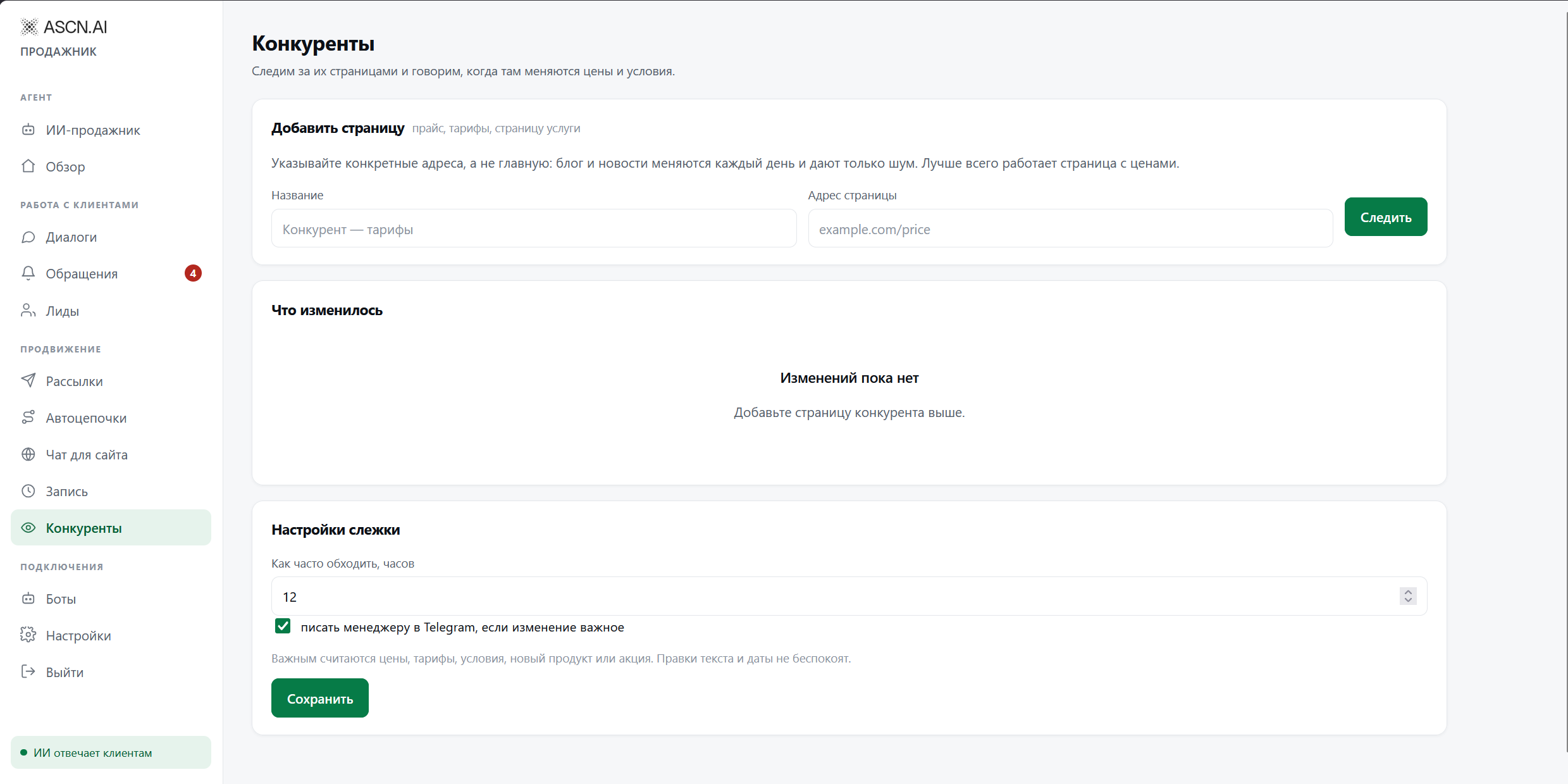Click the person icon beside Лиды
The image size is (1568, 784).
tap(28, 310)
